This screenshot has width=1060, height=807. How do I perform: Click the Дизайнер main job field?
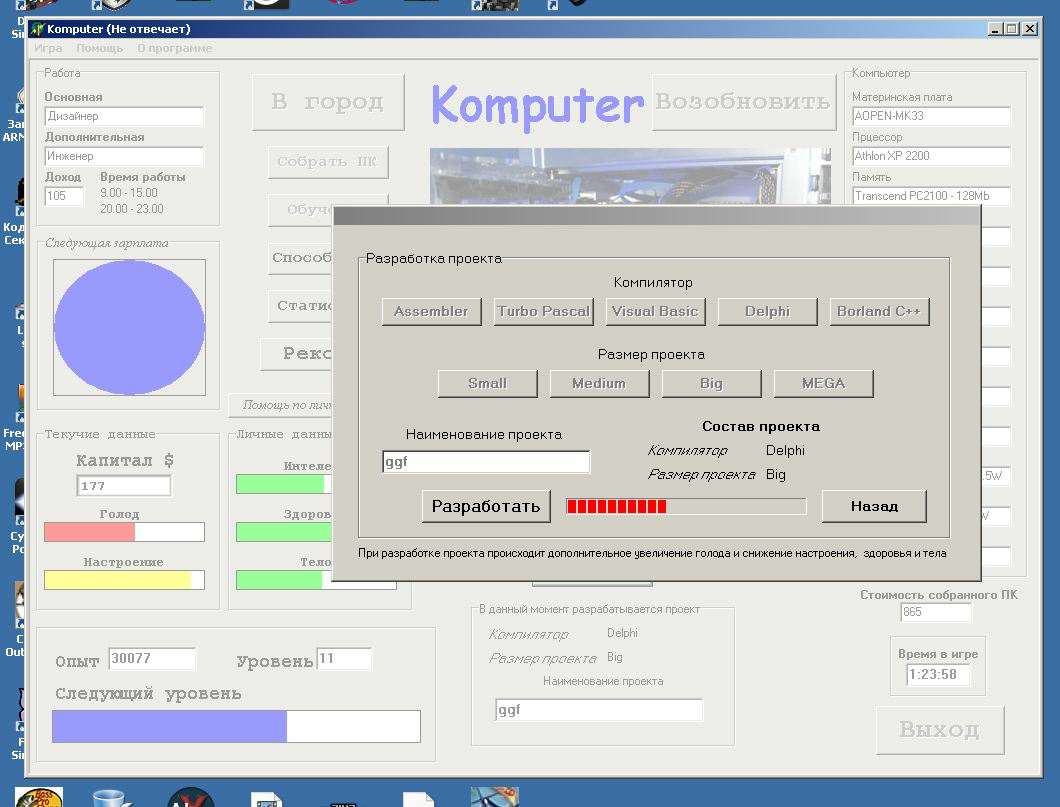[124, 116]
